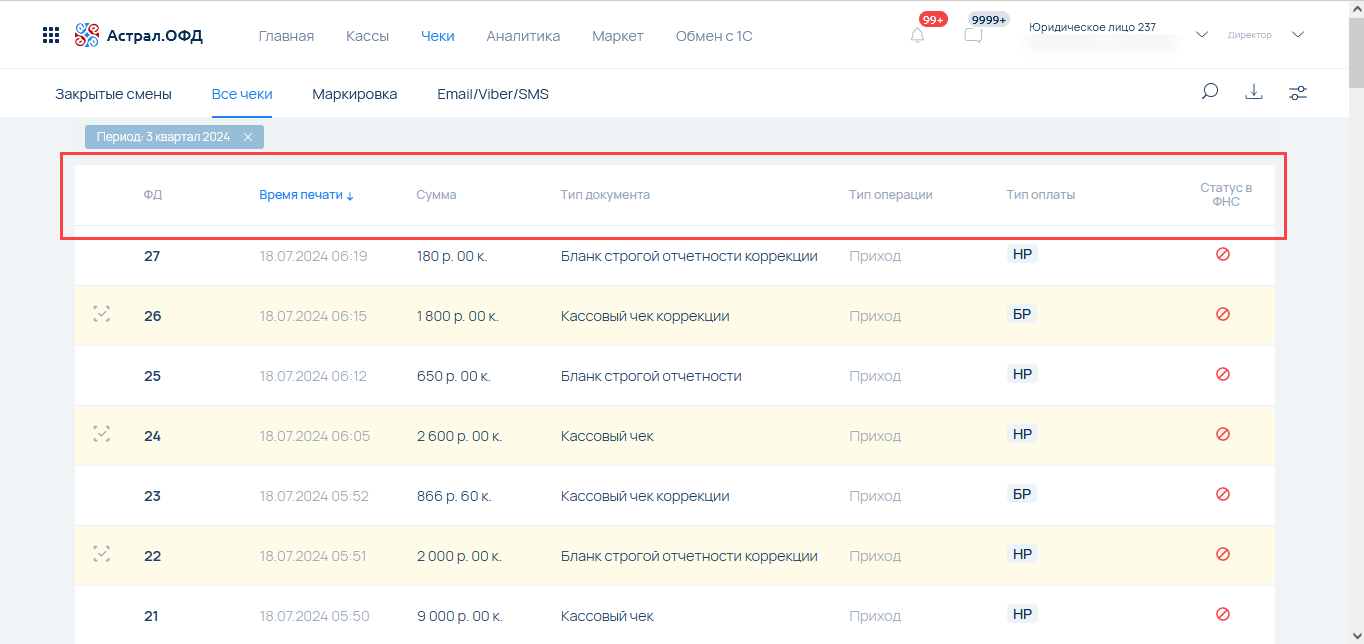Image resolution: width=1364 pixels, height=644 pixels.
Task: Open the filter settings sliders icon
Action: [1297, 93]
